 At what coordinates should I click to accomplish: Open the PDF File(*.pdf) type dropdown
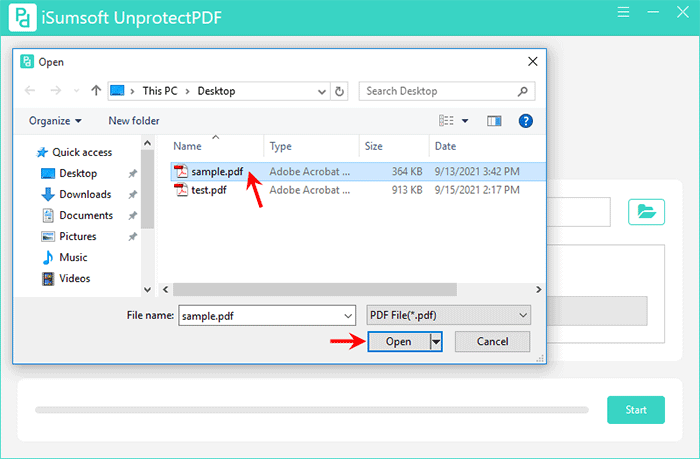click(x=448, y=315)
